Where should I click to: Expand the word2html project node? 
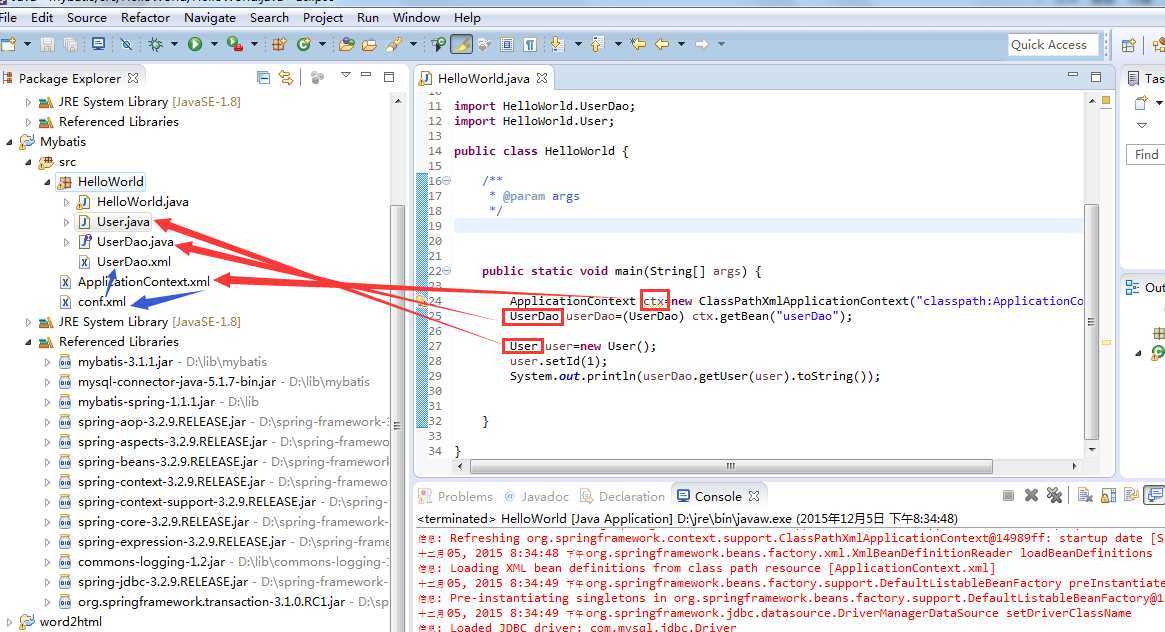point(10,622)
